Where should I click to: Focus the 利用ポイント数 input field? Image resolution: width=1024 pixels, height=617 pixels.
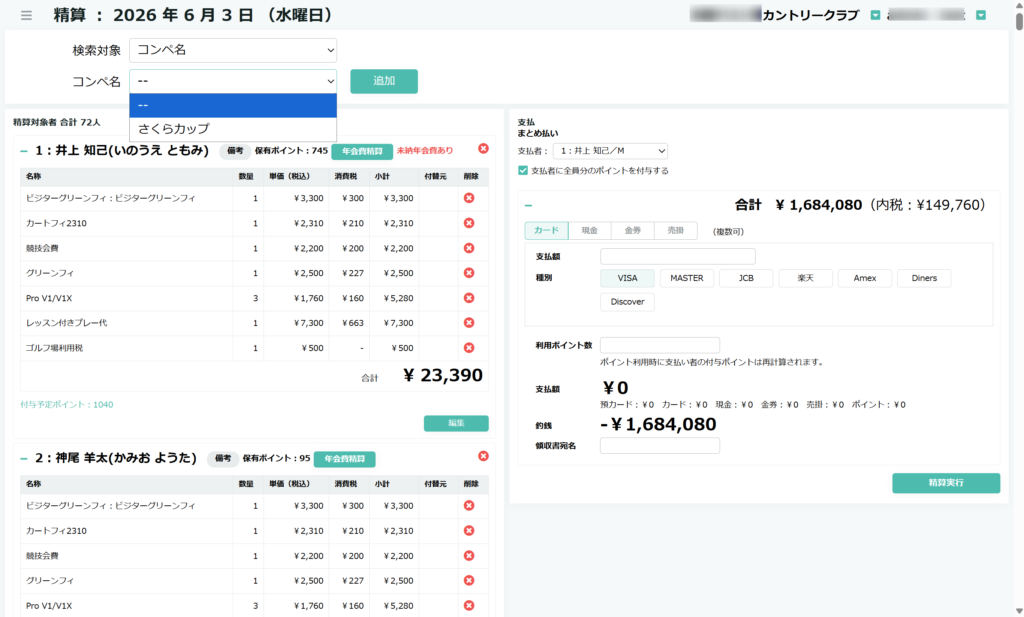(660, 345)
